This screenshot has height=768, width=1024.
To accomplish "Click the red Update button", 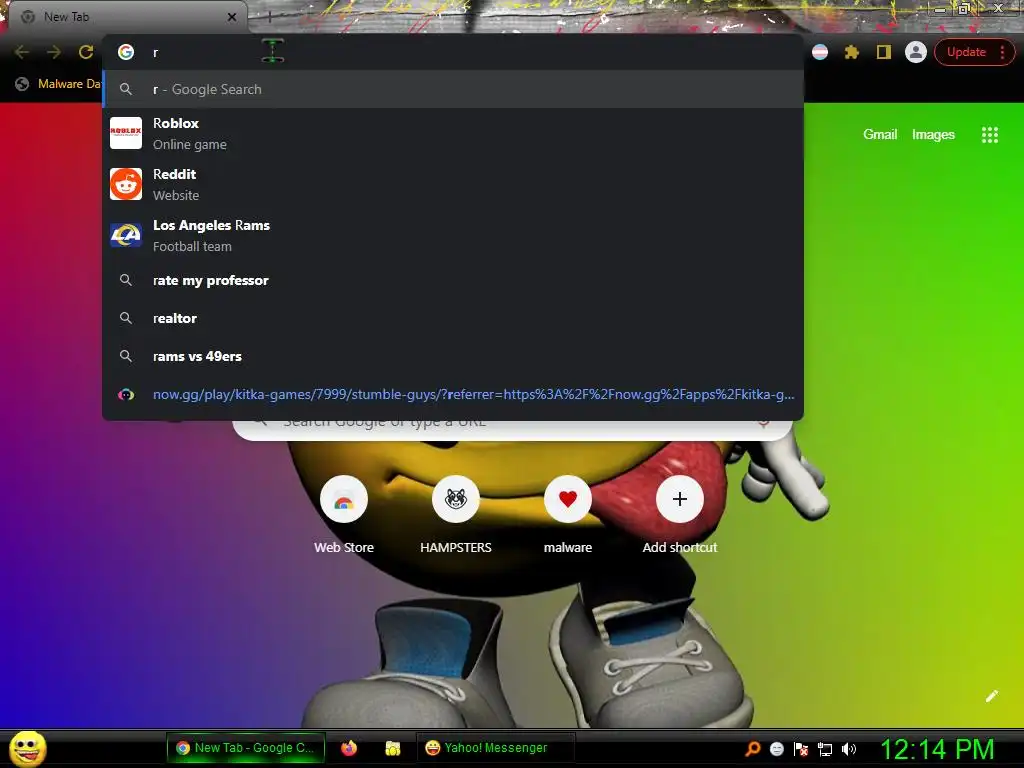I will click(966, 52).
